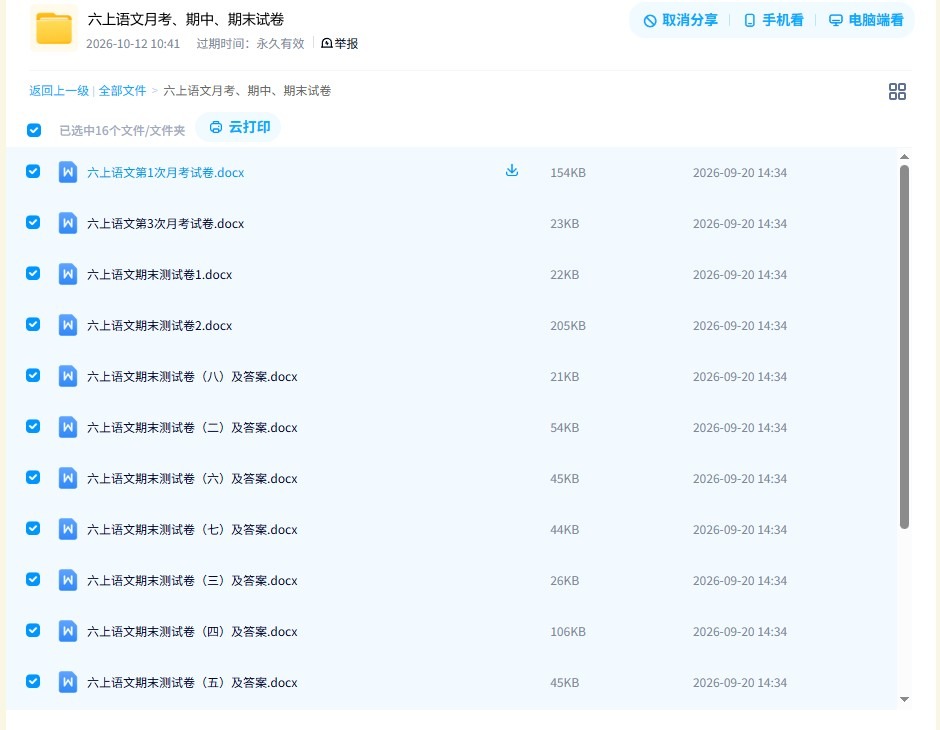Go back via 返回上一级 link

[59, 91]
